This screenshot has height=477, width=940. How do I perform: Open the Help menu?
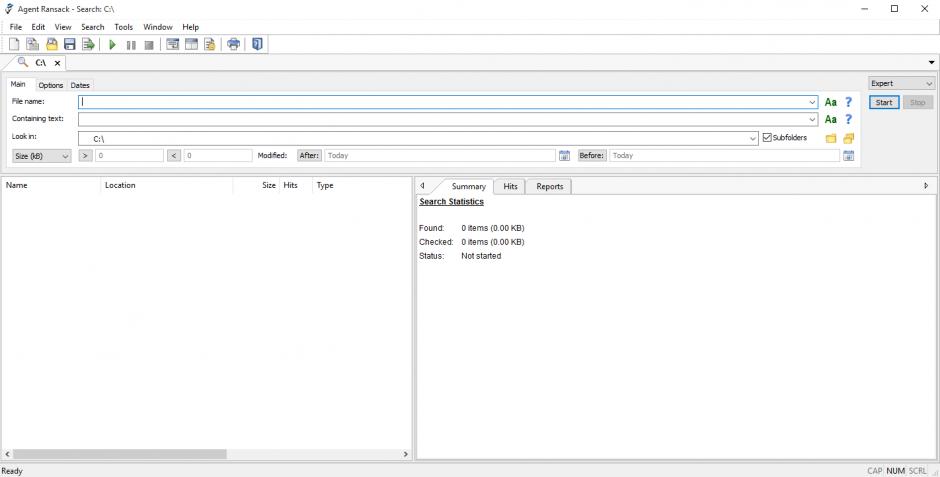pos(191,27)
